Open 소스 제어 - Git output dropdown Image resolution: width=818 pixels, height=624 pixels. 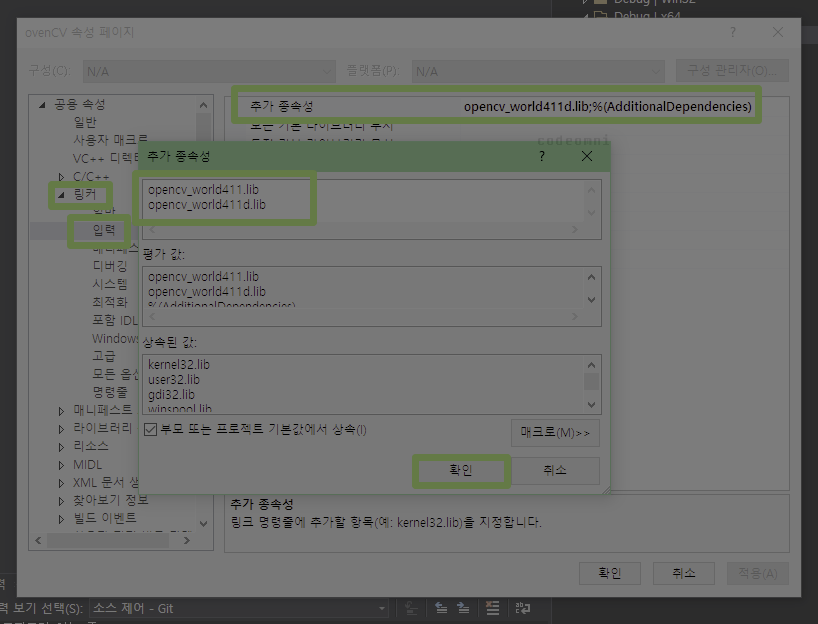tap(239, 608)
